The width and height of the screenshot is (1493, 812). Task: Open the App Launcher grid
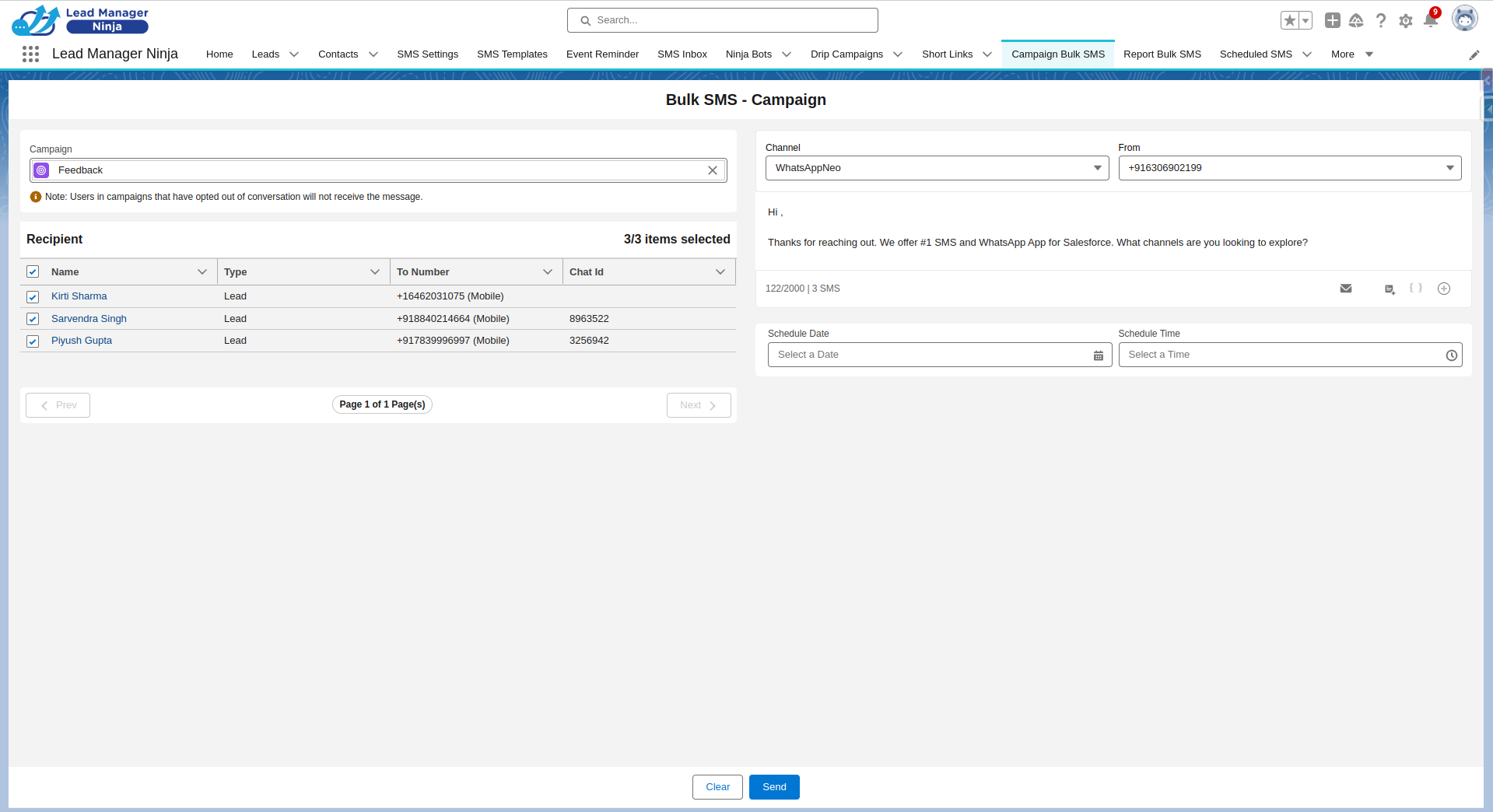point(30,54)
